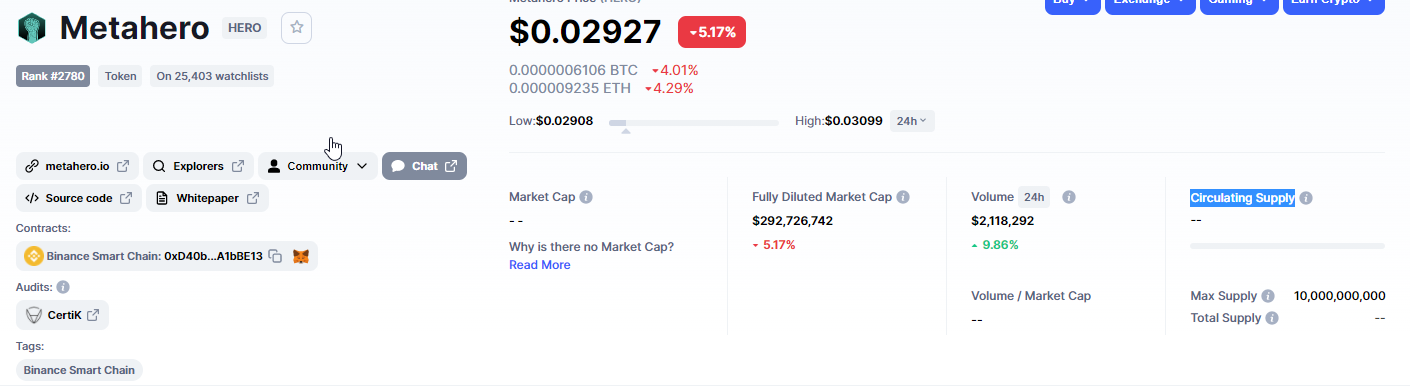The width and height of the screenshot is (1410, 387).
Task: Click the info icon next to Audits
Action: point(63,287)
